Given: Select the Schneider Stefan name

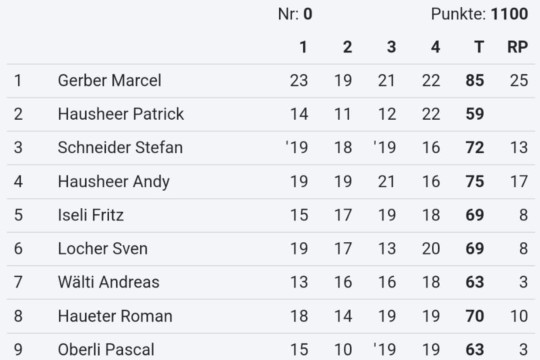Looking at the screenshot, I should [120, 147].
